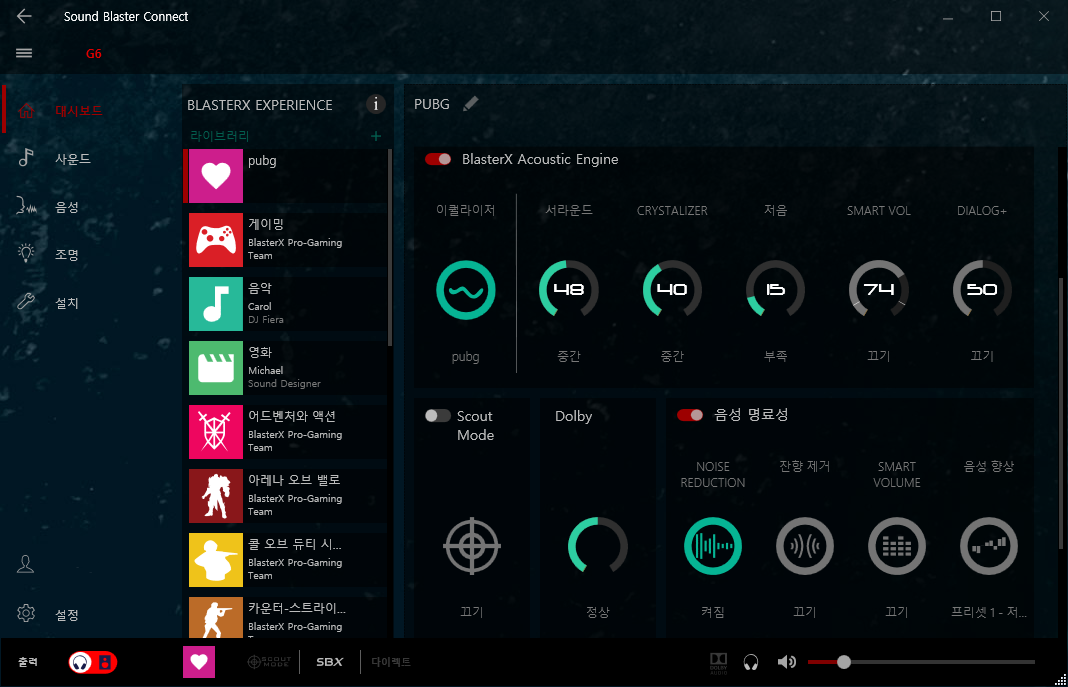Add a new library profile with plus
This screenshot has width=1068, height=687.
pyautogui.click(x=375, y=136)
